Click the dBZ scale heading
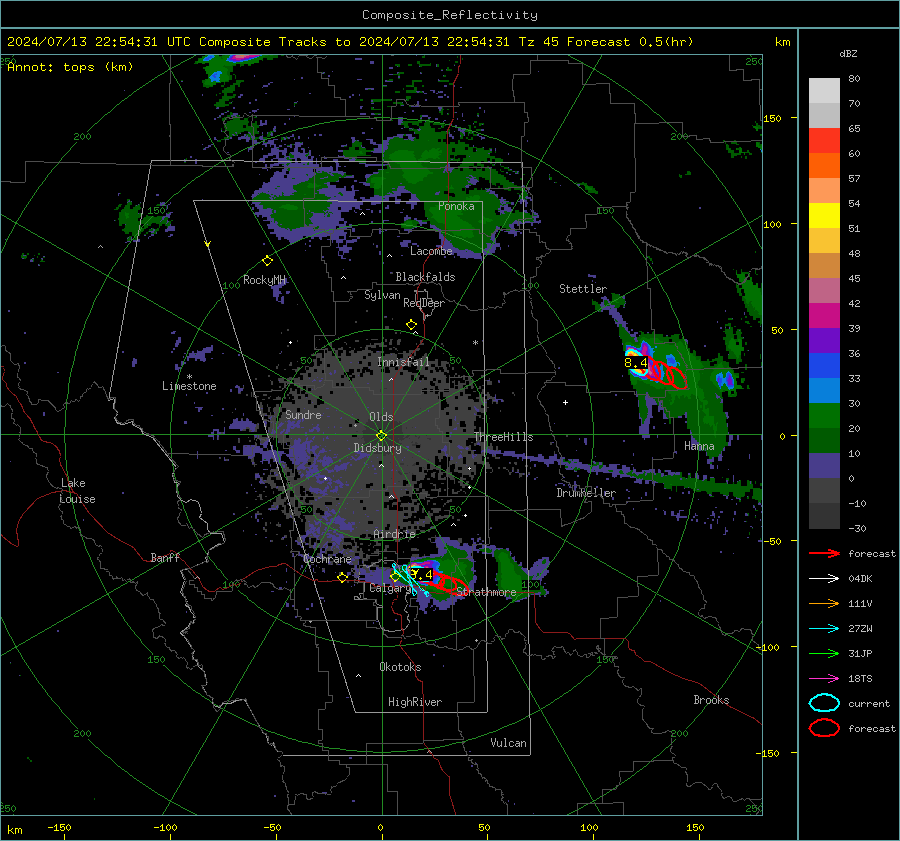900x841 pixels. [x=848, y=54]
